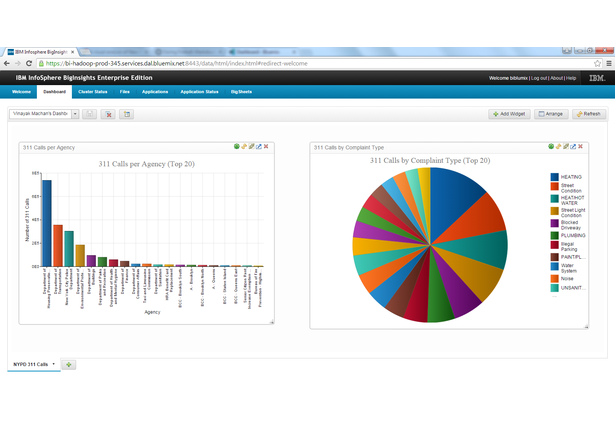Open the NYPD 311 Calls tab menu arrow
Viewport: 615px width, 424px height.
(54, 364)
